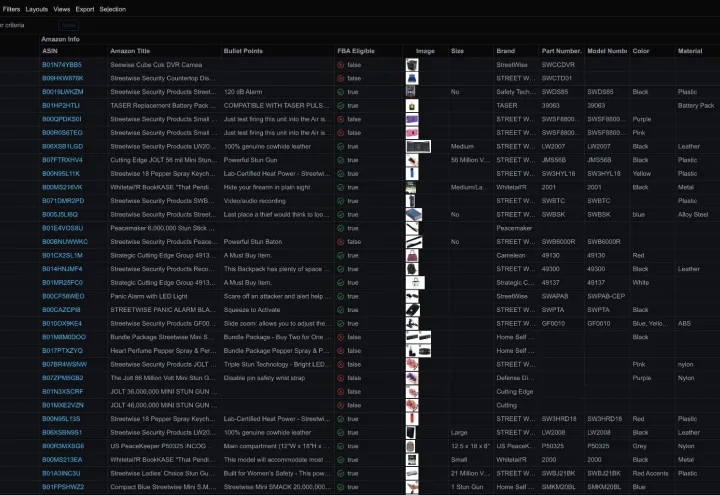Open ASIN link B01FPSHWZ2

(63, 487)
